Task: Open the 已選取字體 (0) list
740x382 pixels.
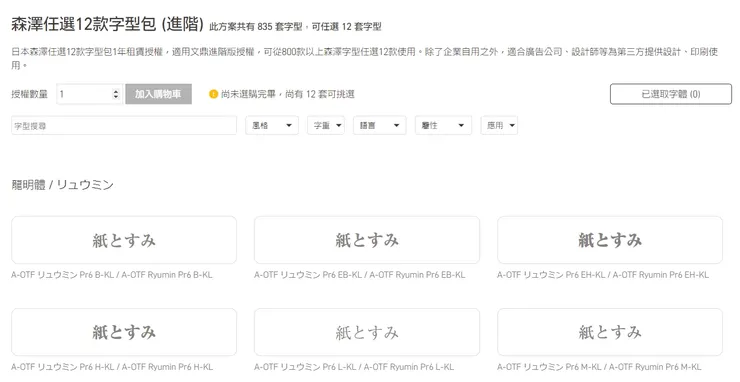Action: point(671,94)
